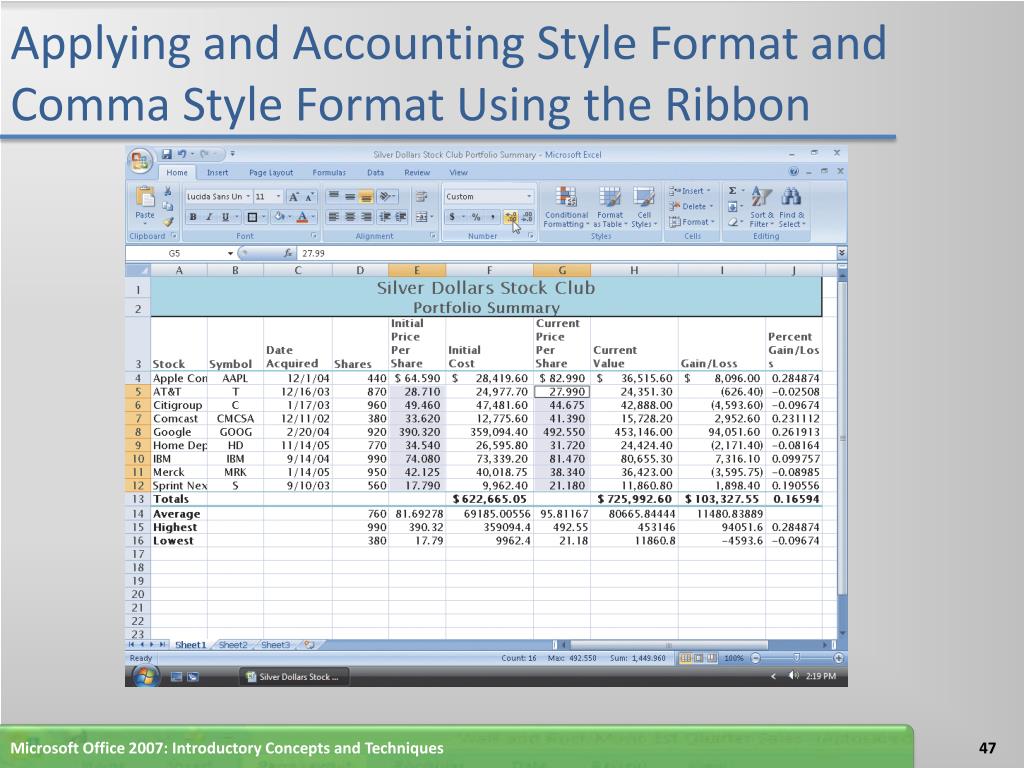Click the Delete cells button
This screenshot has height=768, width=1024.
pyautogui.click(x=692, y=206)
